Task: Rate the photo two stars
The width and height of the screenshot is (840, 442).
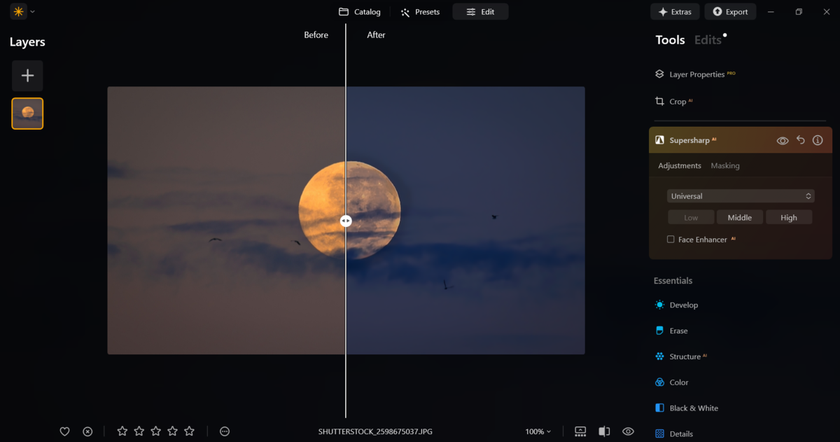Action: pos(139,431)
